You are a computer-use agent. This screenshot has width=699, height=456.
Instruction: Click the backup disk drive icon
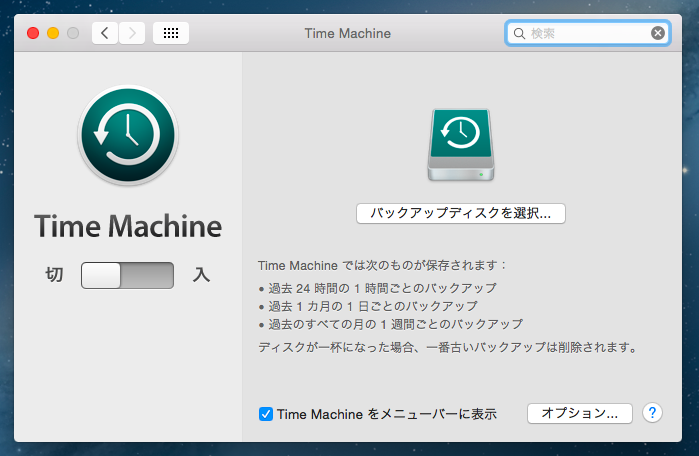click(461, 145)
